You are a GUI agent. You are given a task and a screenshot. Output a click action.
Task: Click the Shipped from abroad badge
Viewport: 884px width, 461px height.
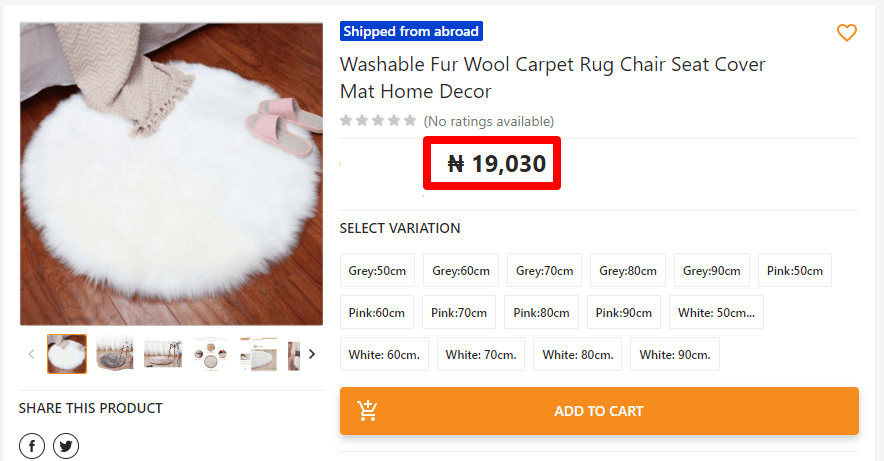[411, 31]
